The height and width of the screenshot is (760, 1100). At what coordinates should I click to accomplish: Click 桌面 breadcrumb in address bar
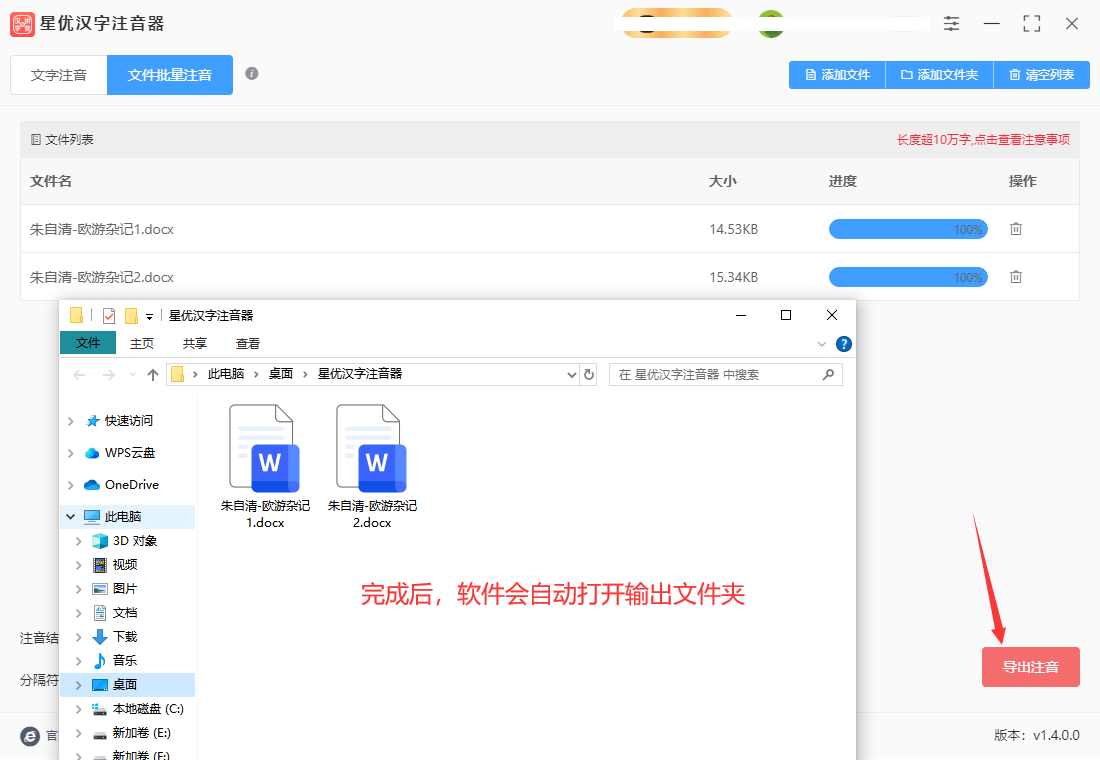tap(281, 374)
